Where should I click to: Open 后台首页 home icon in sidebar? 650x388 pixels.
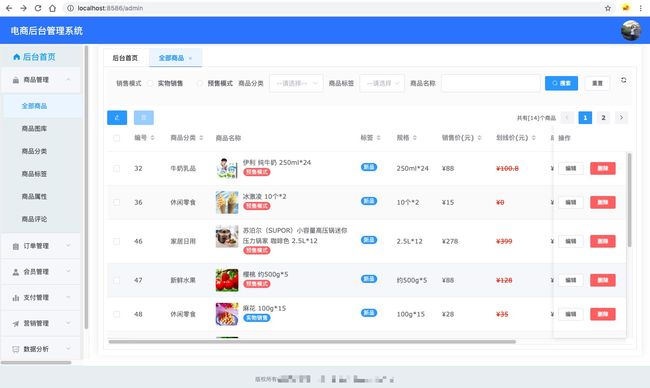[17, 57]
